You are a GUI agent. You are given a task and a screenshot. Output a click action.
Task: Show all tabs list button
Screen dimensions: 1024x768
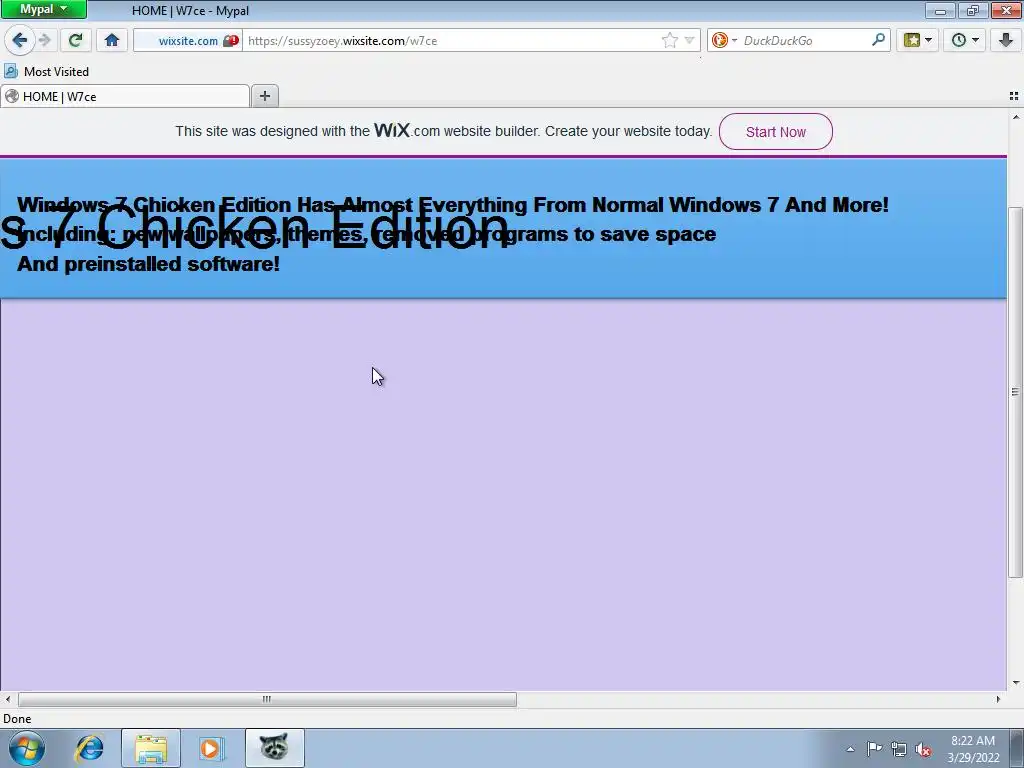coord(1014,96)
